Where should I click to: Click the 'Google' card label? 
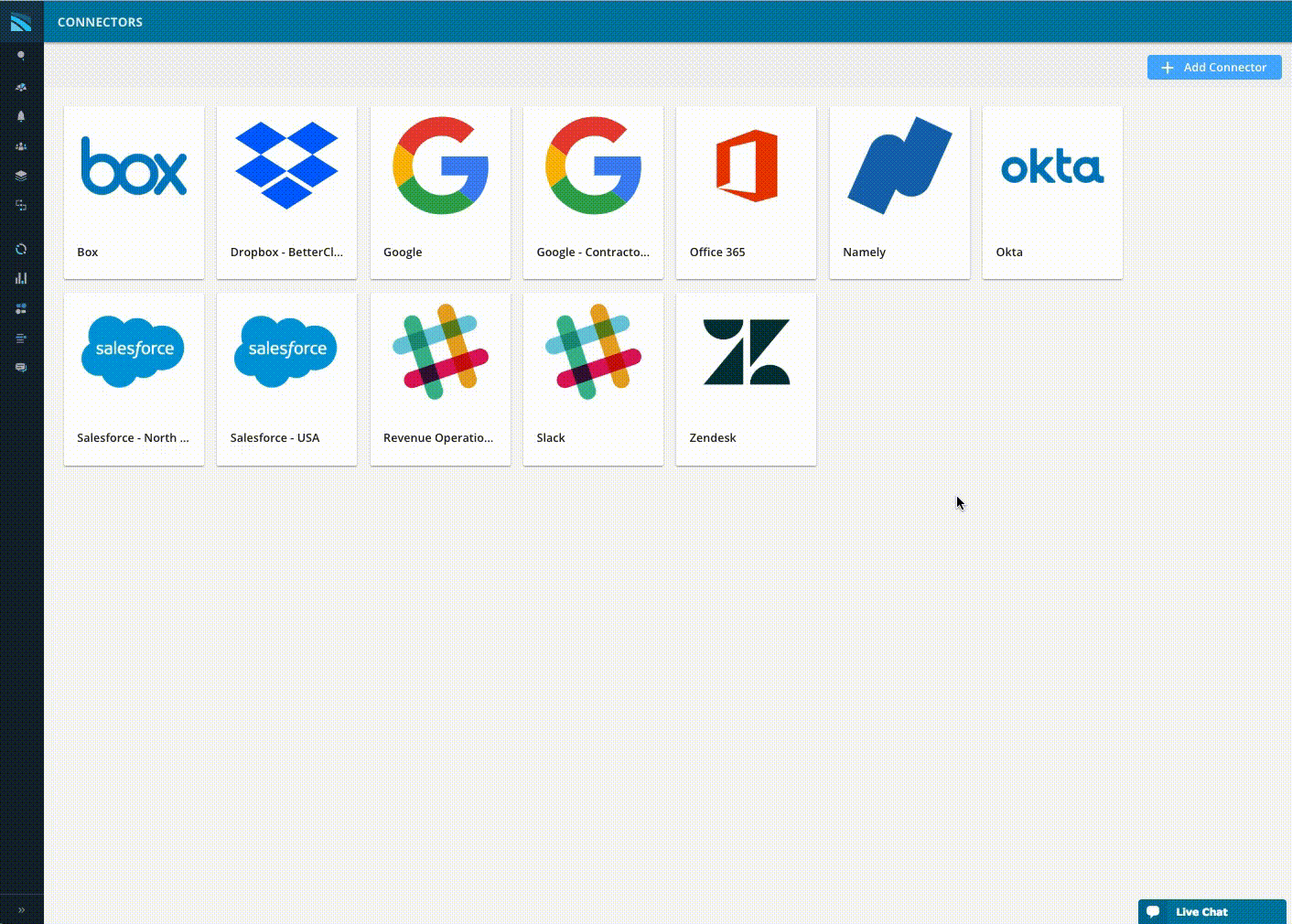403,252
